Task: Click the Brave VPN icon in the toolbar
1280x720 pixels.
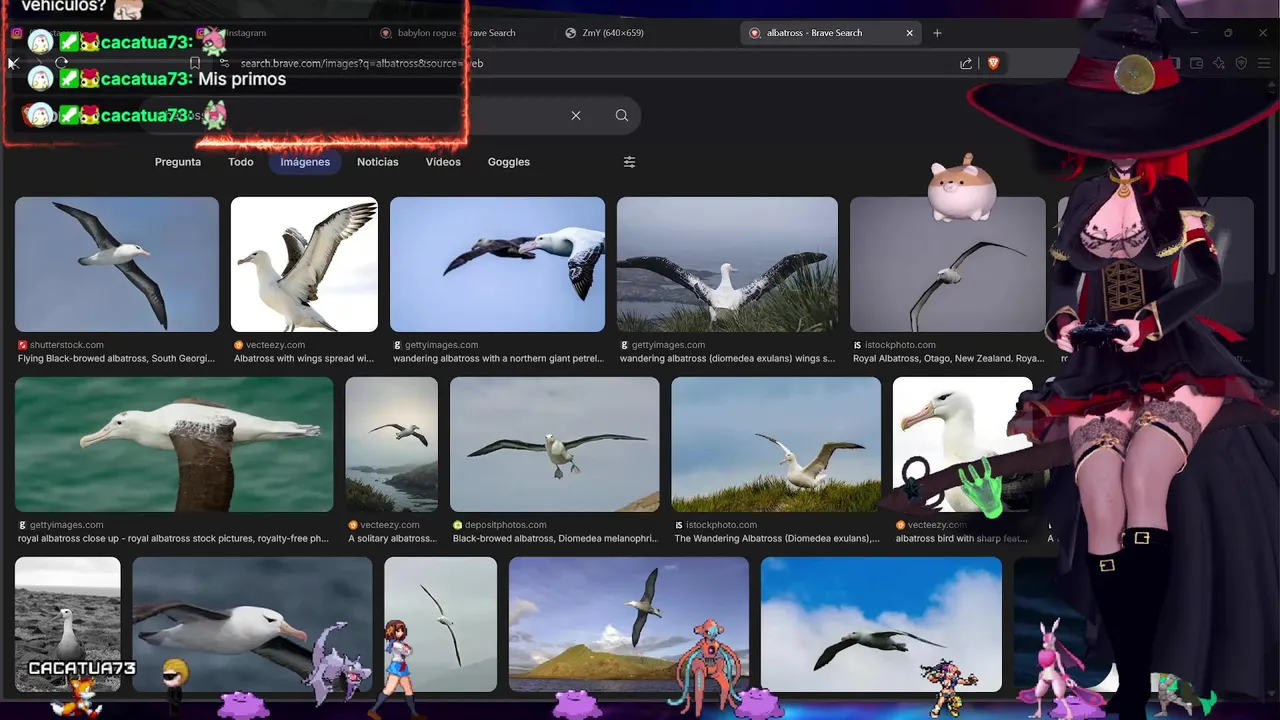Action: point(1241,63)
